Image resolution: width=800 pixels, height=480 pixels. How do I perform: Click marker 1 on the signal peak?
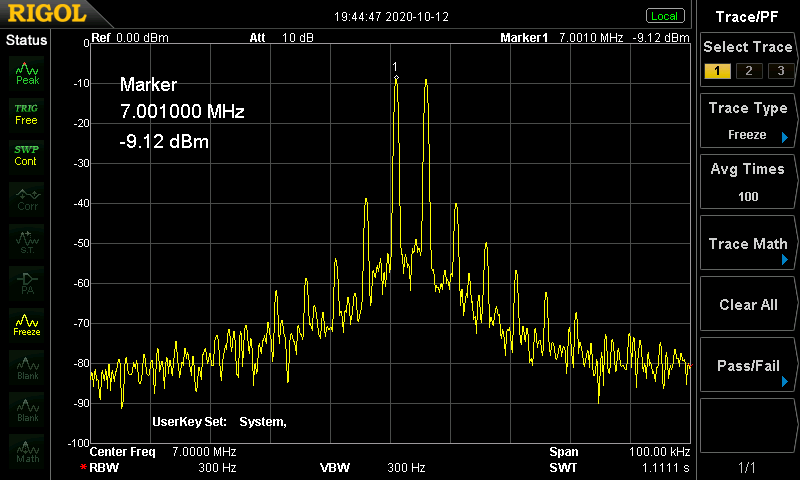pos(396,76)
